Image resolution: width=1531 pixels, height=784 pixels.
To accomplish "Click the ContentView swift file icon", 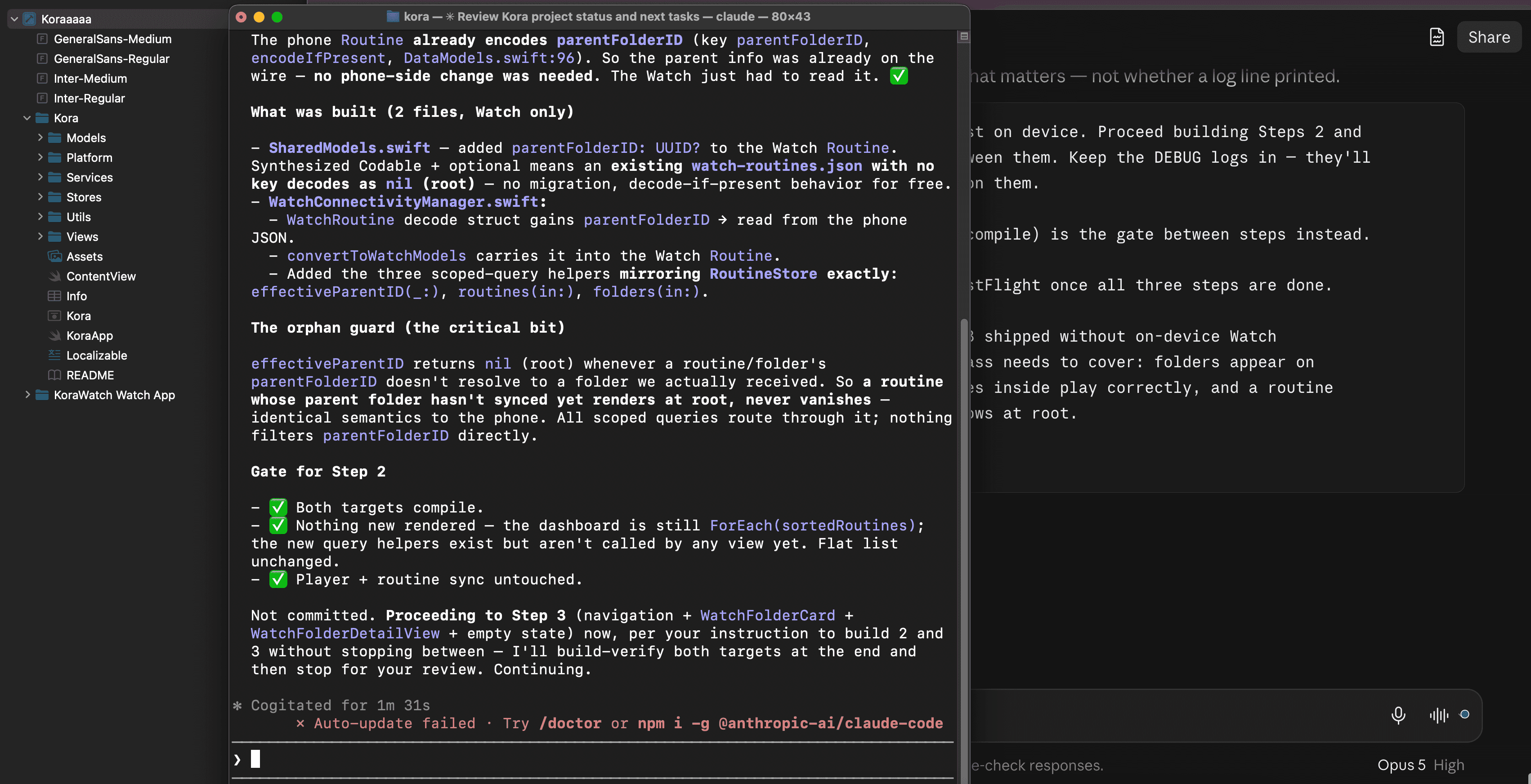I will (x=55, y=276).
